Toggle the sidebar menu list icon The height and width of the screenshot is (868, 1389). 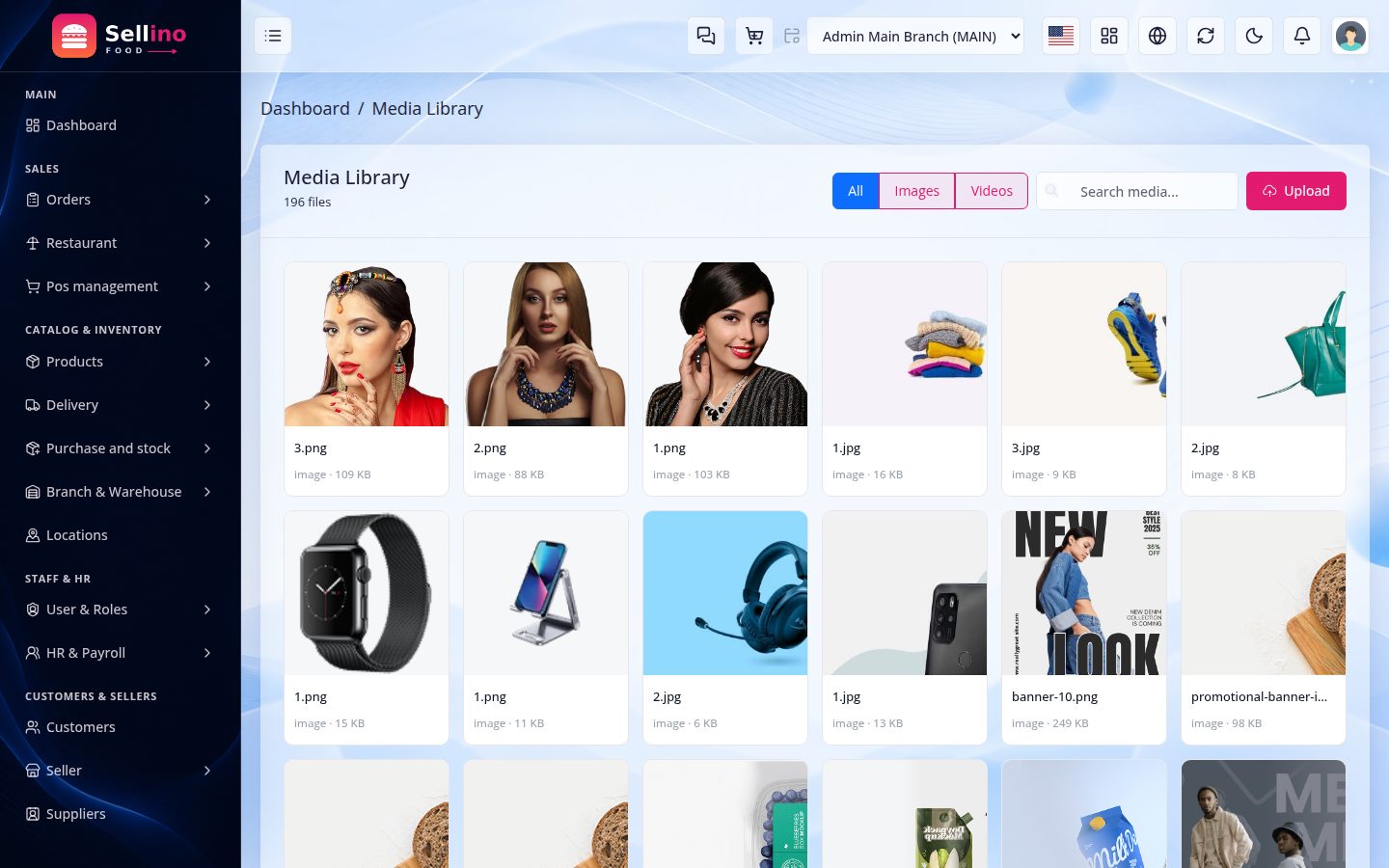pyautogui.click(x=273, y=36)
